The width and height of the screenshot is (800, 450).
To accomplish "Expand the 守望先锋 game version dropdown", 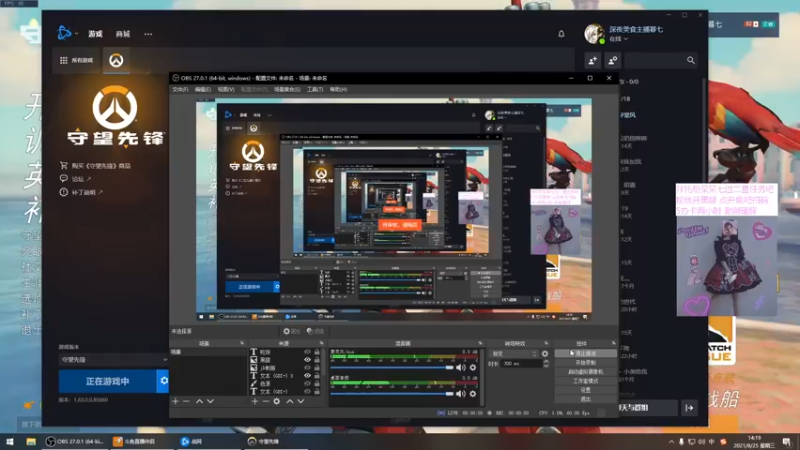I will (113, 359).
